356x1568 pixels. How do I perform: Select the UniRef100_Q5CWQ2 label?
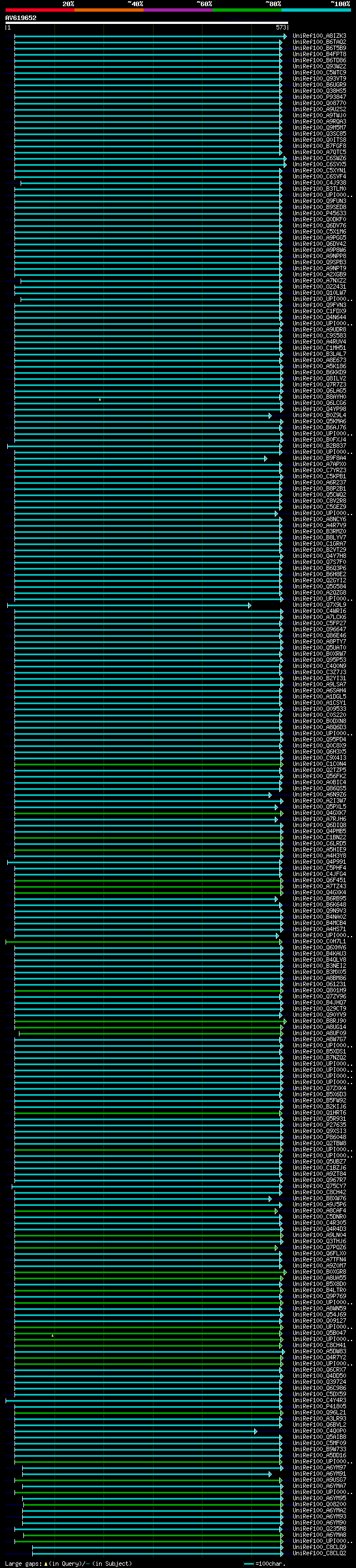(319, 494)
